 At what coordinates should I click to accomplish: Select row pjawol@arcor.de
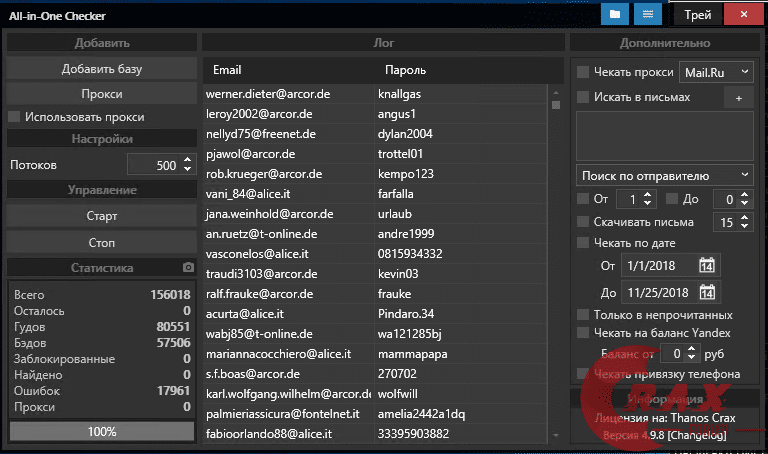click(x=375, y=154)
